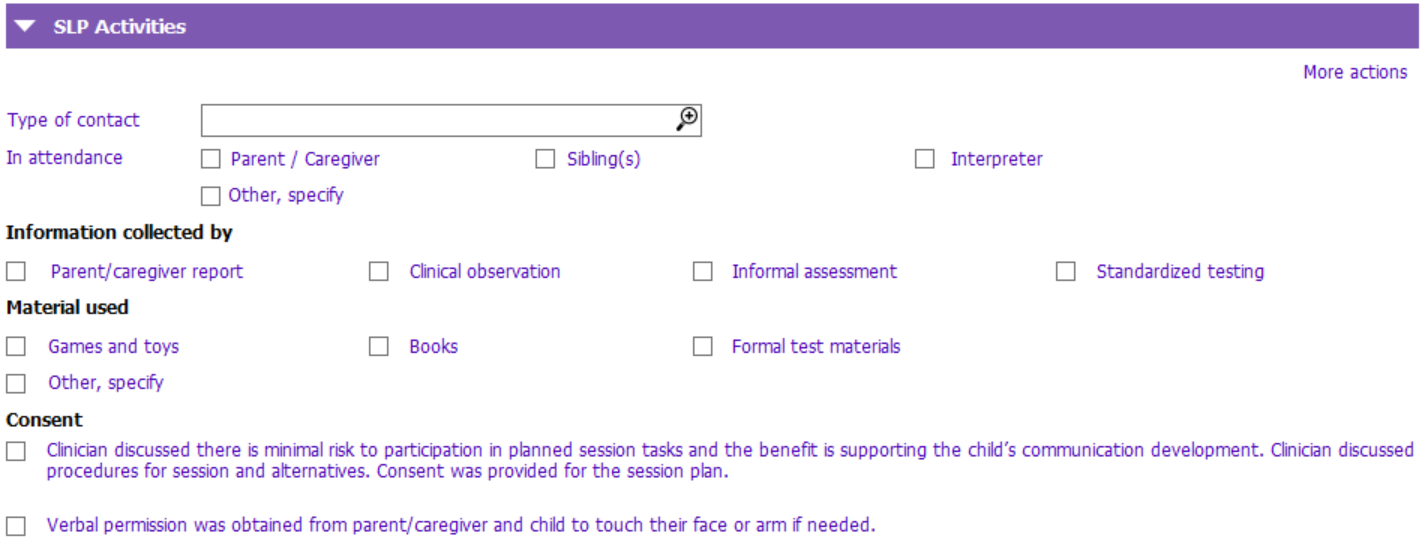1424x556 pixels.
Task: Enable the Interpreter checkbox
Action: click(925, 159)
